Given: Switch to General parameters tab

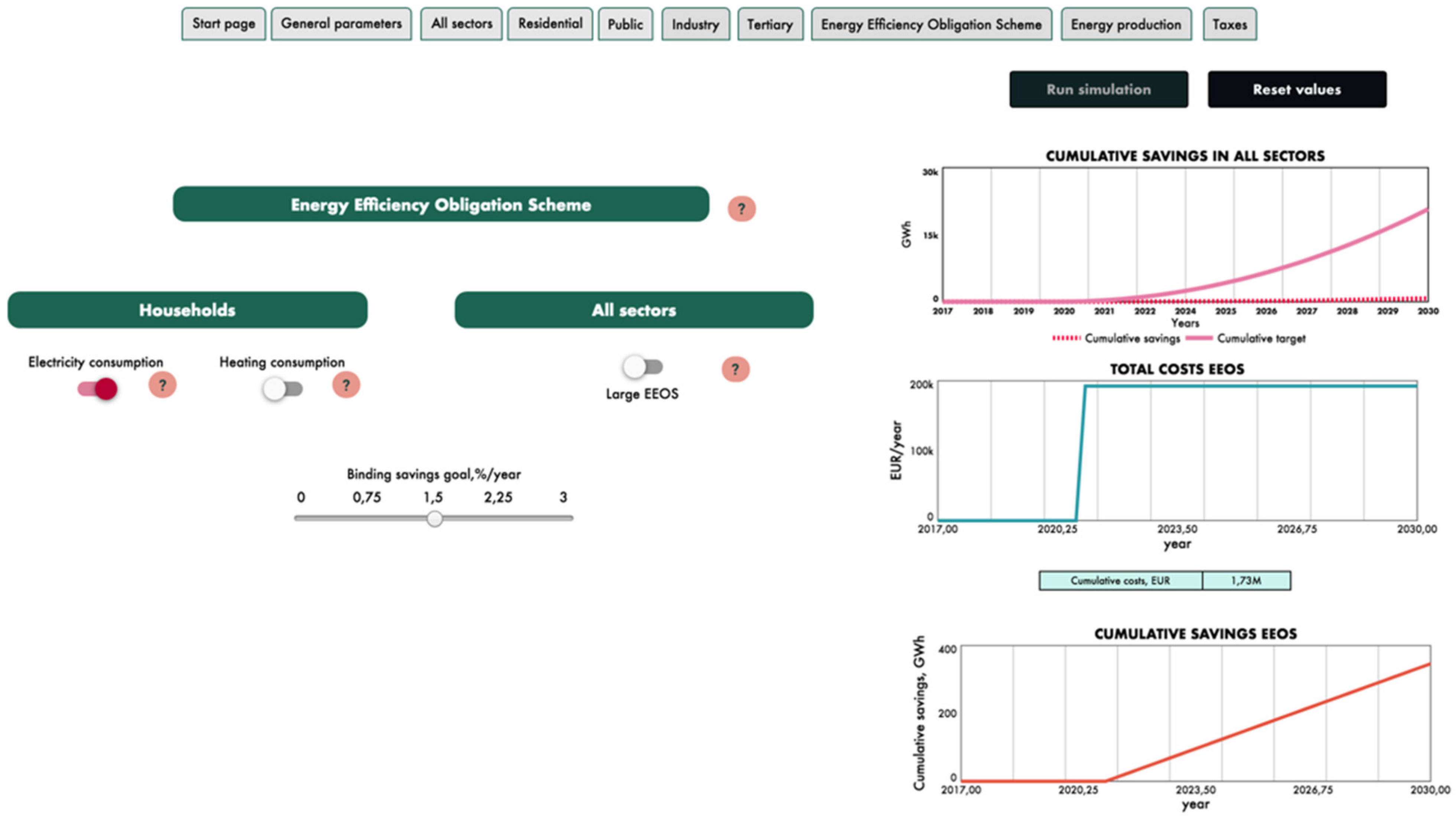Looking at the screenshot, I should 341,24.
